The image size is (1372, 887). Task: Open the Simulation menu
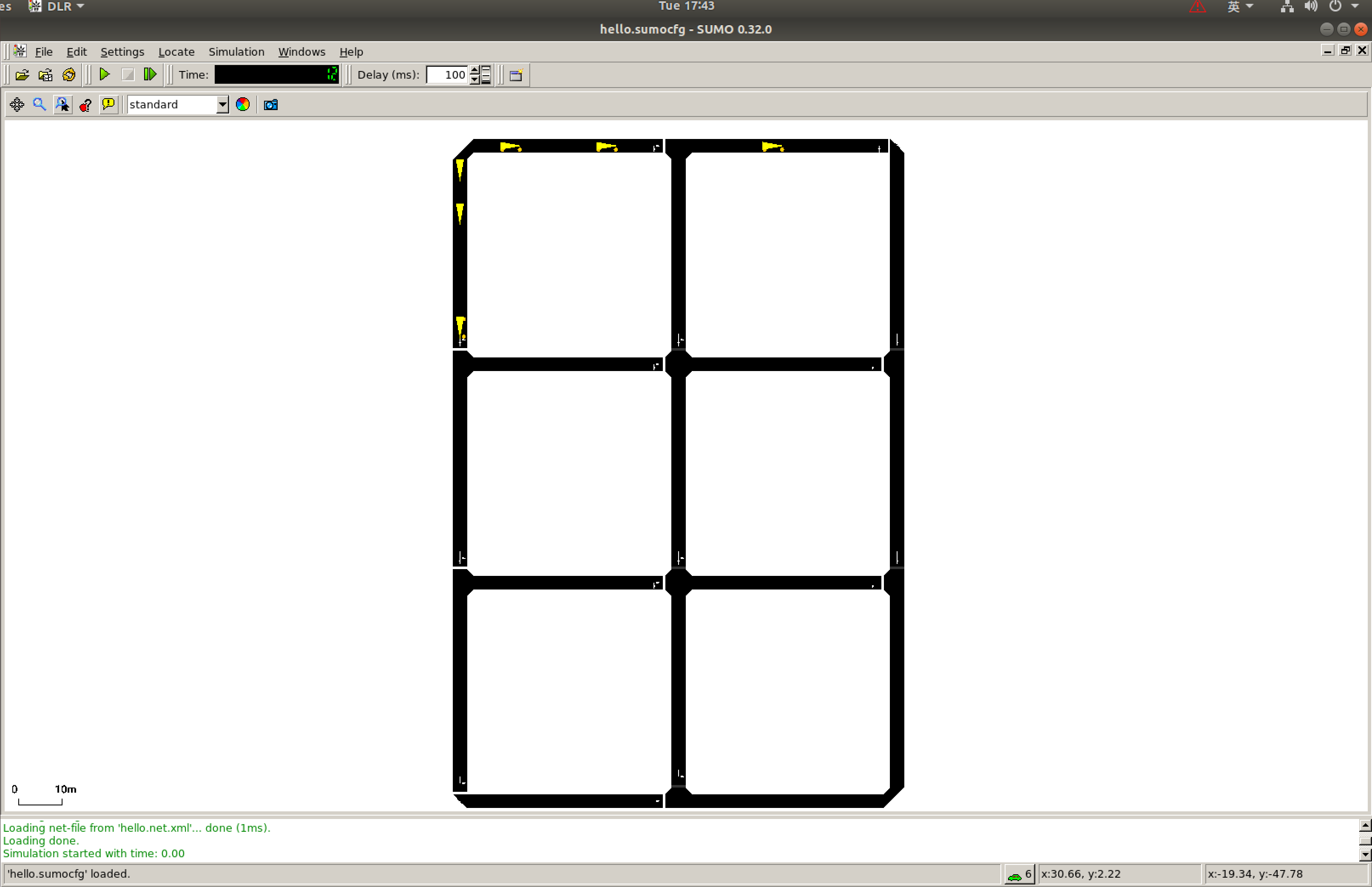[x=236, y=52]
